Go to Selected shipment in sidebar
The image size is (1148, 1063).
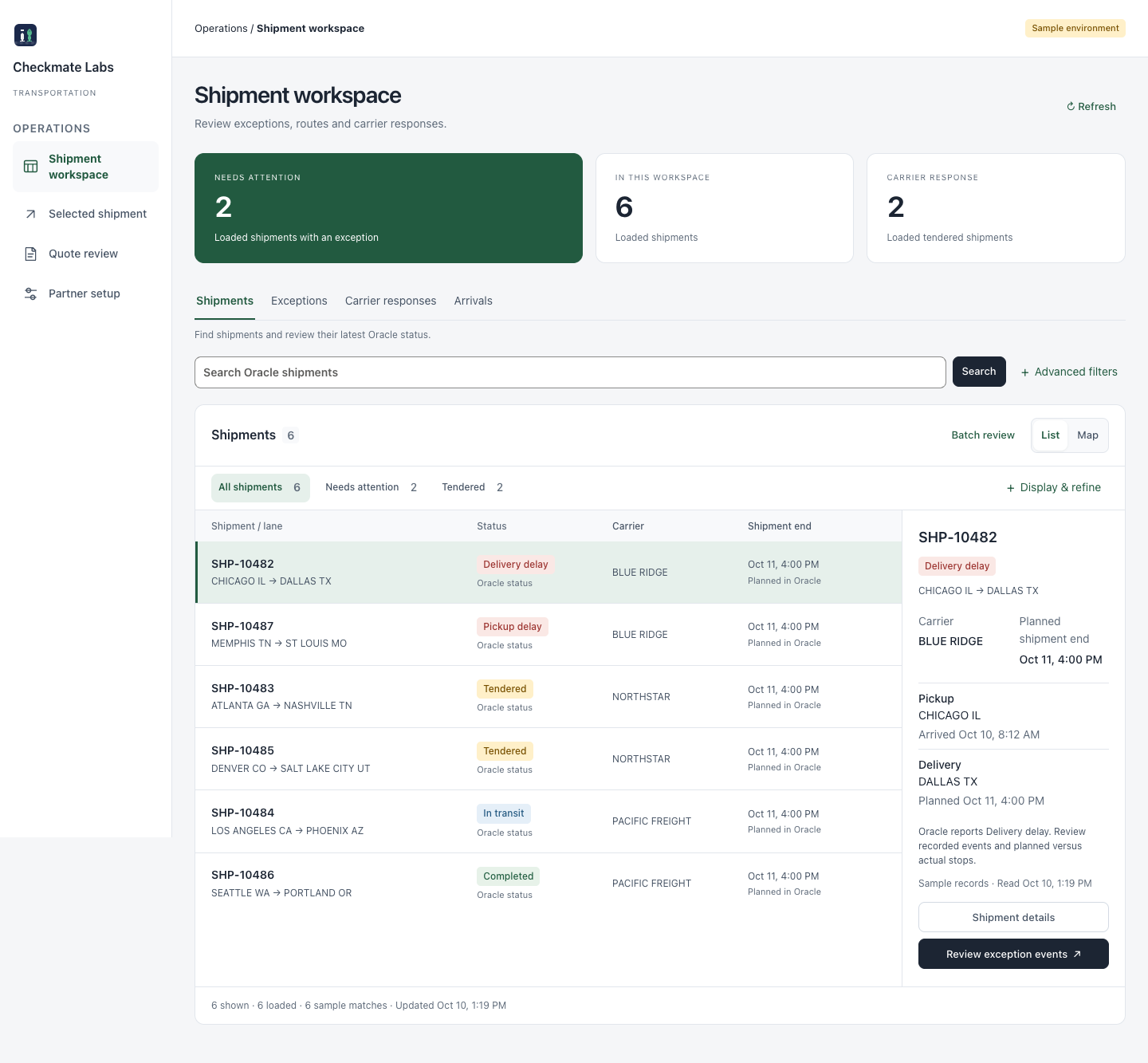tap(85, 214)
